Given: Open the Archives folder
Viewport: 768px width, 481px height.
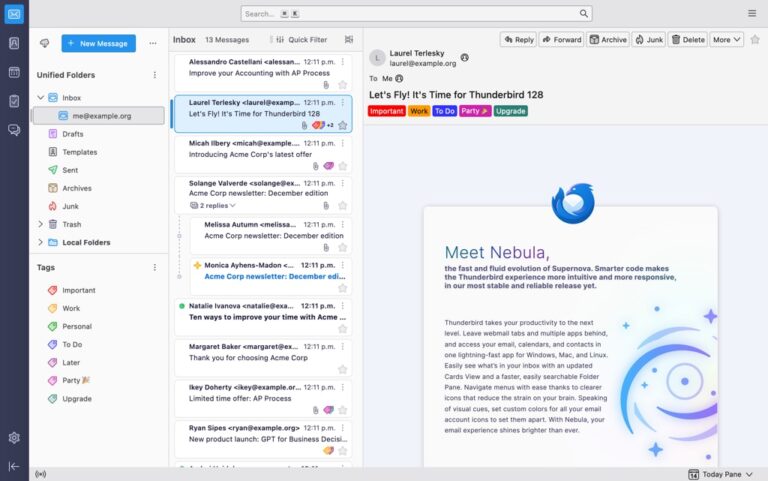Looking at the screenshot, I should tap(77, 188).
